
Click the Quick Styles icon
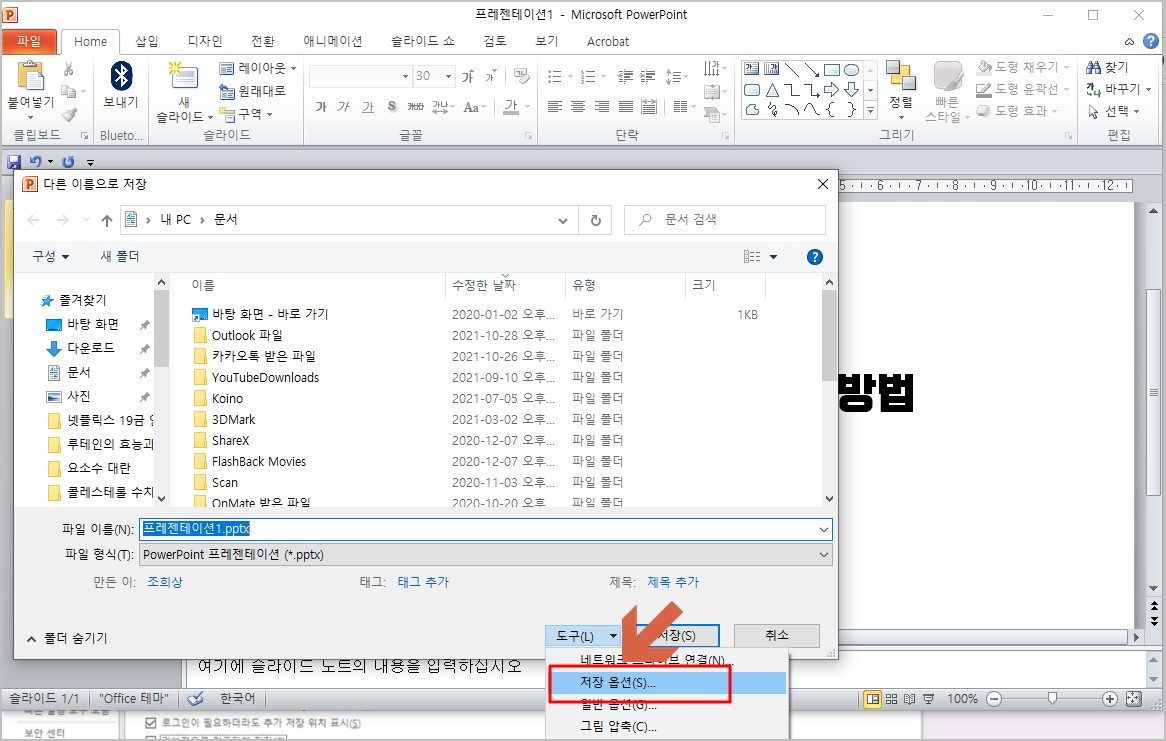(x=947, y=77)
